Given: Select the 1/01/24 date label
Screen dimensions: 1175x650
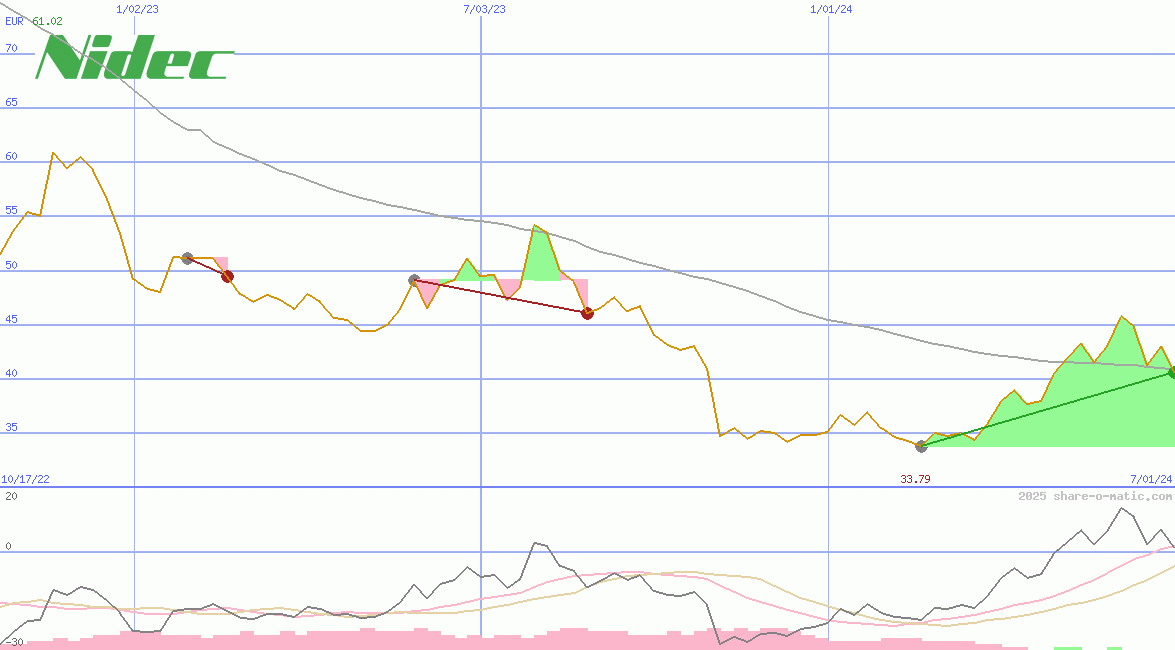Looking at the screenshot, I should click(x=831, y=9).
